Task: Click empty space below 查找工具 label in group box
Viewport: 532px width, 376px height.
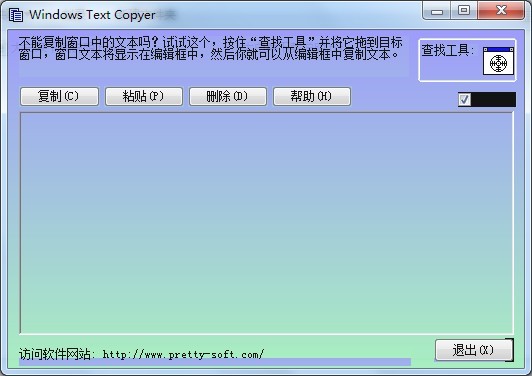Action: click(450, 70)
